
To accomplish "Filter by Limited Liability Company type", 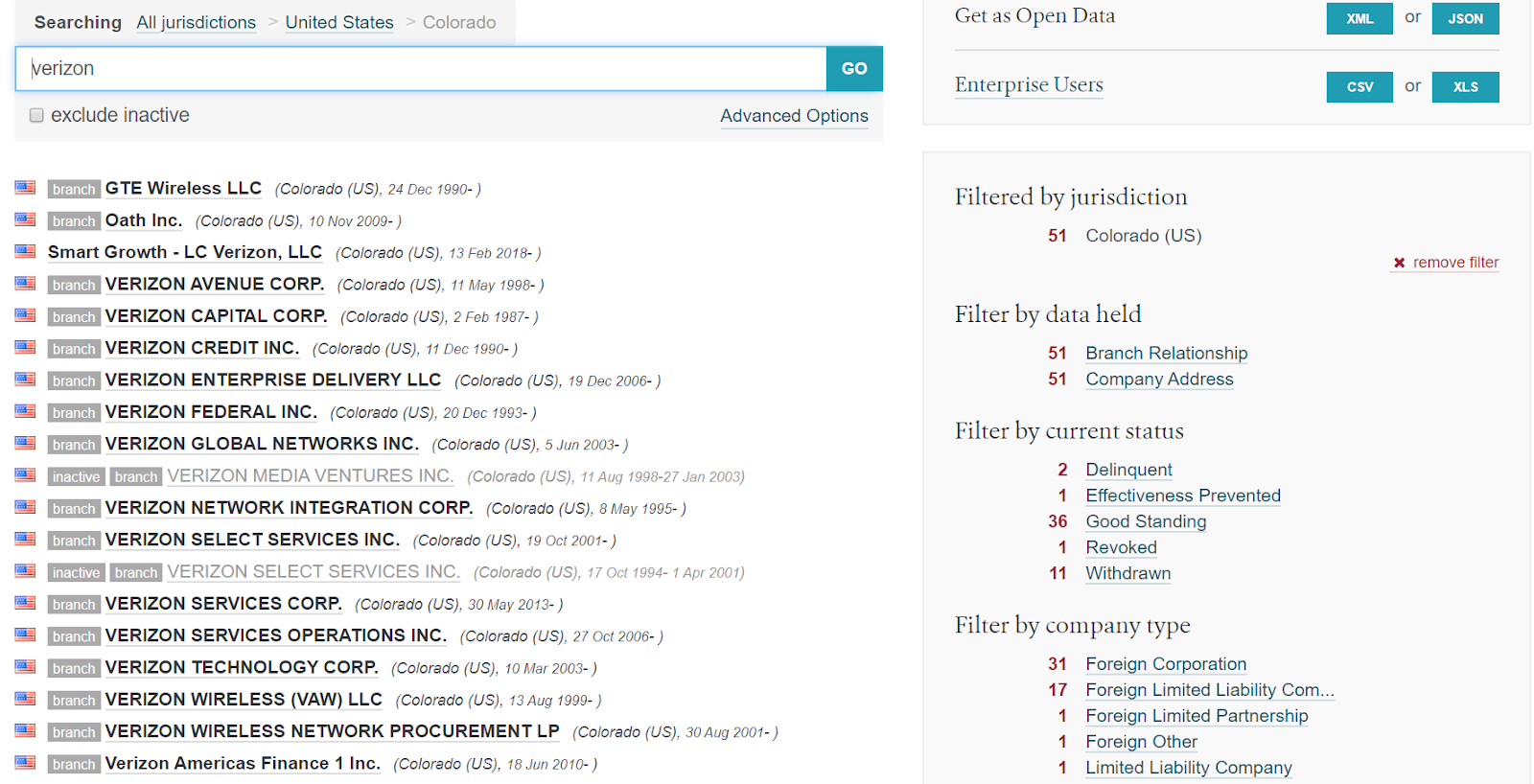I will click(1189, 768).
